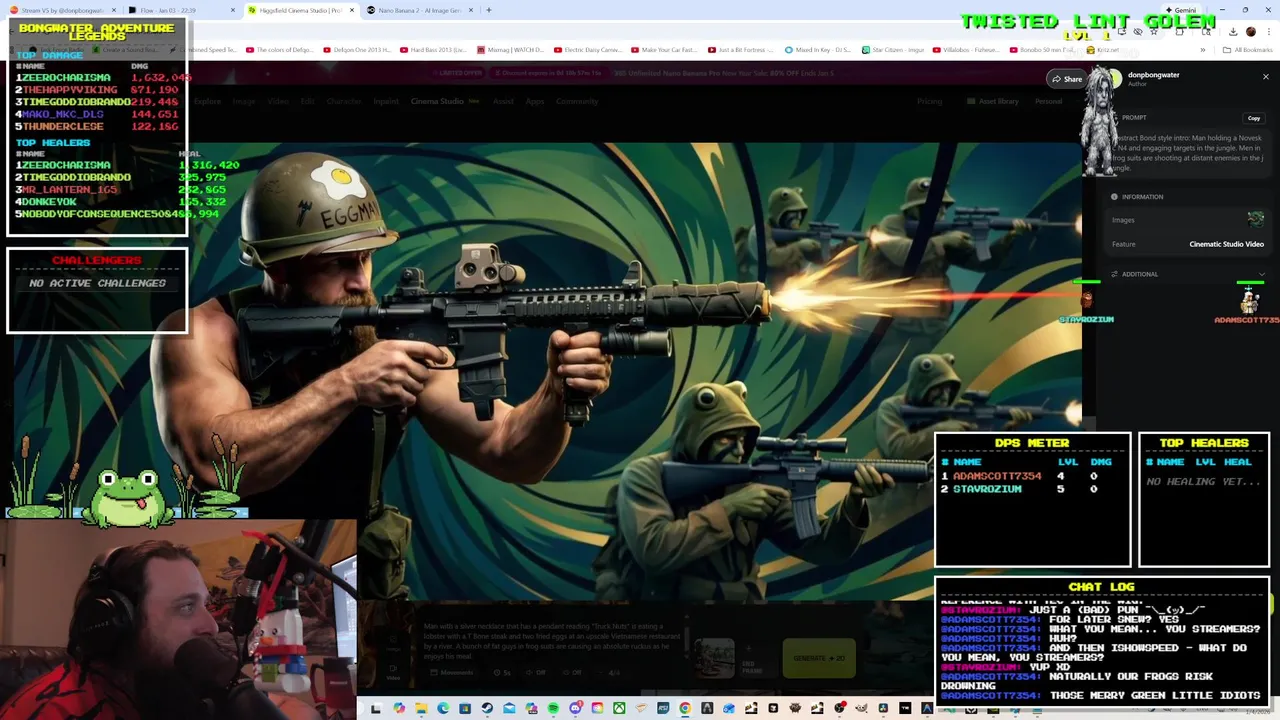Screen dimensions: 1280x720
Task: Open File Explorer from the taskbar
Action: click(x=421, y=709)
